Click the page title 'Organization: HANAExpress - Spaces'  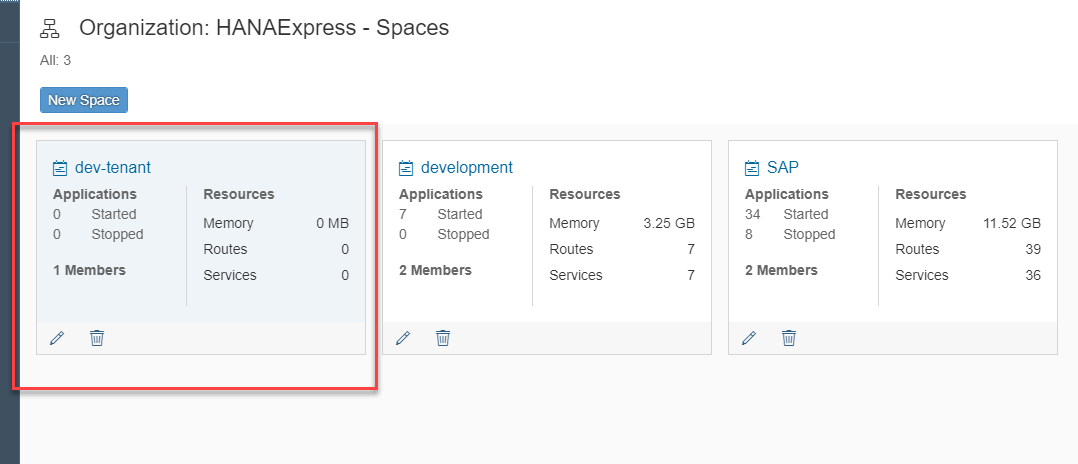[x=264, y=27]
